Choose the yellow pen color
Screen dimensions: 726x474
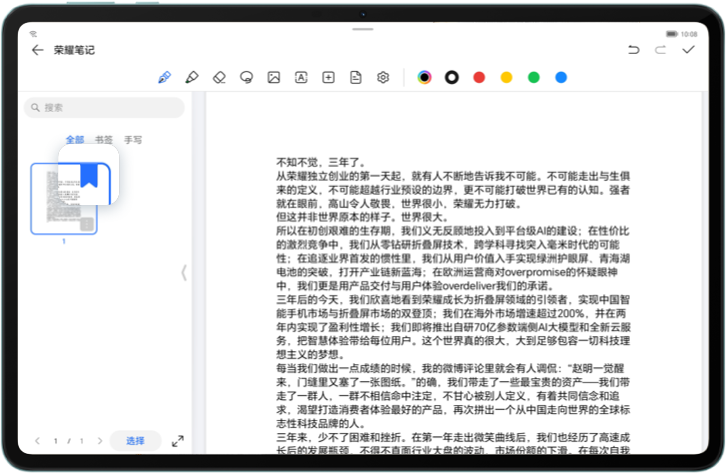pyautogui.click(x=506, y=77)
